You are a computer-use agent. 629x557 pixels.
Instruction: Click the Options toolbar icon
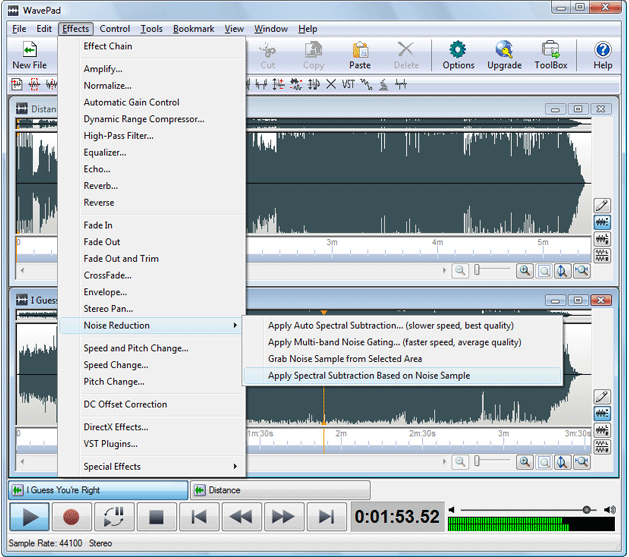click(x=458, y=55)
